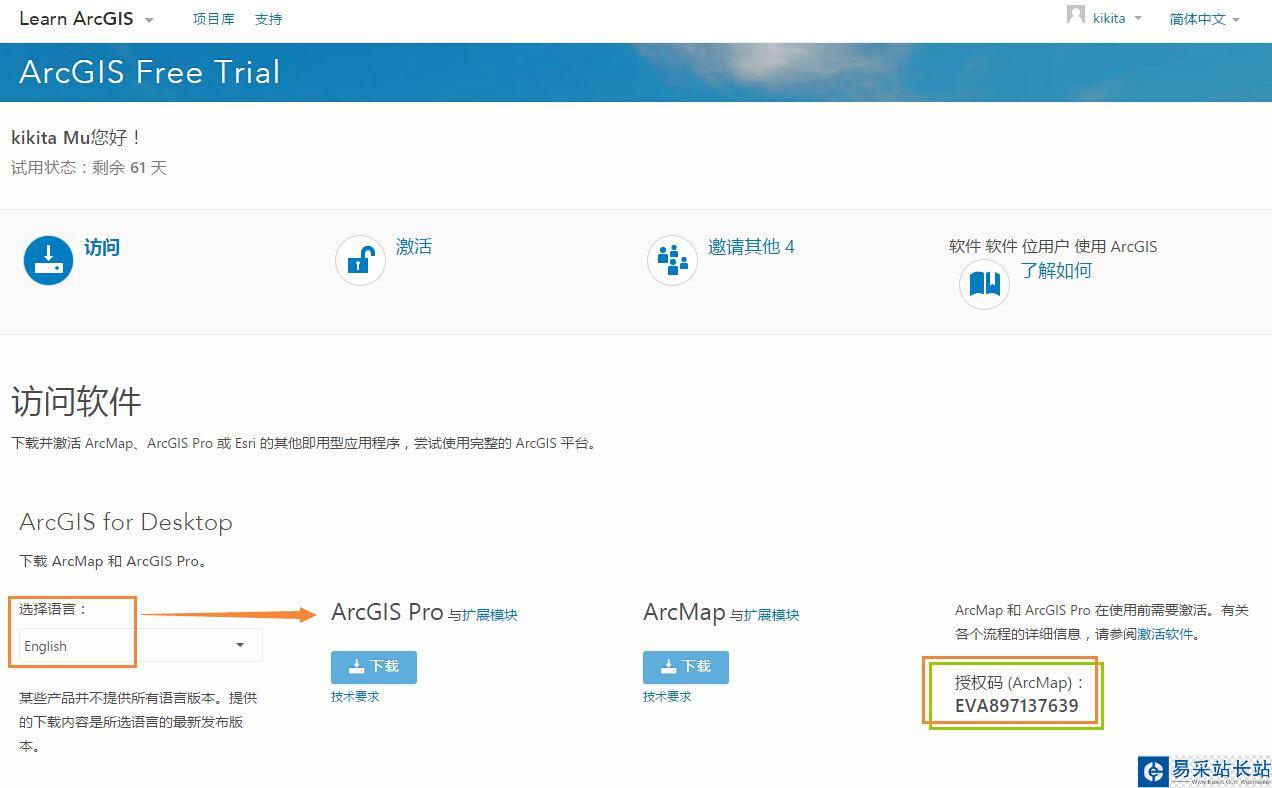Viewport: 1272px width, 788px height.
Task: Click the ArcGIS Pro product heading
Action: tap(387, 612)
